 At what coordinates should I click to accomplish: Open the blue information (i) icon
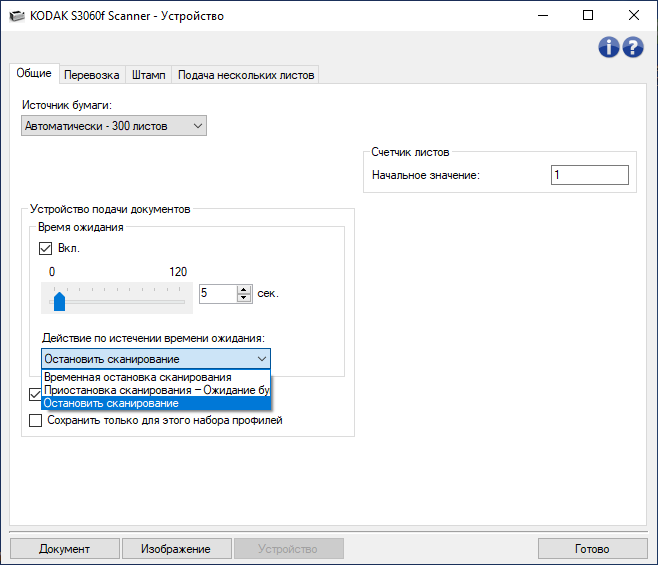[608, 47]
